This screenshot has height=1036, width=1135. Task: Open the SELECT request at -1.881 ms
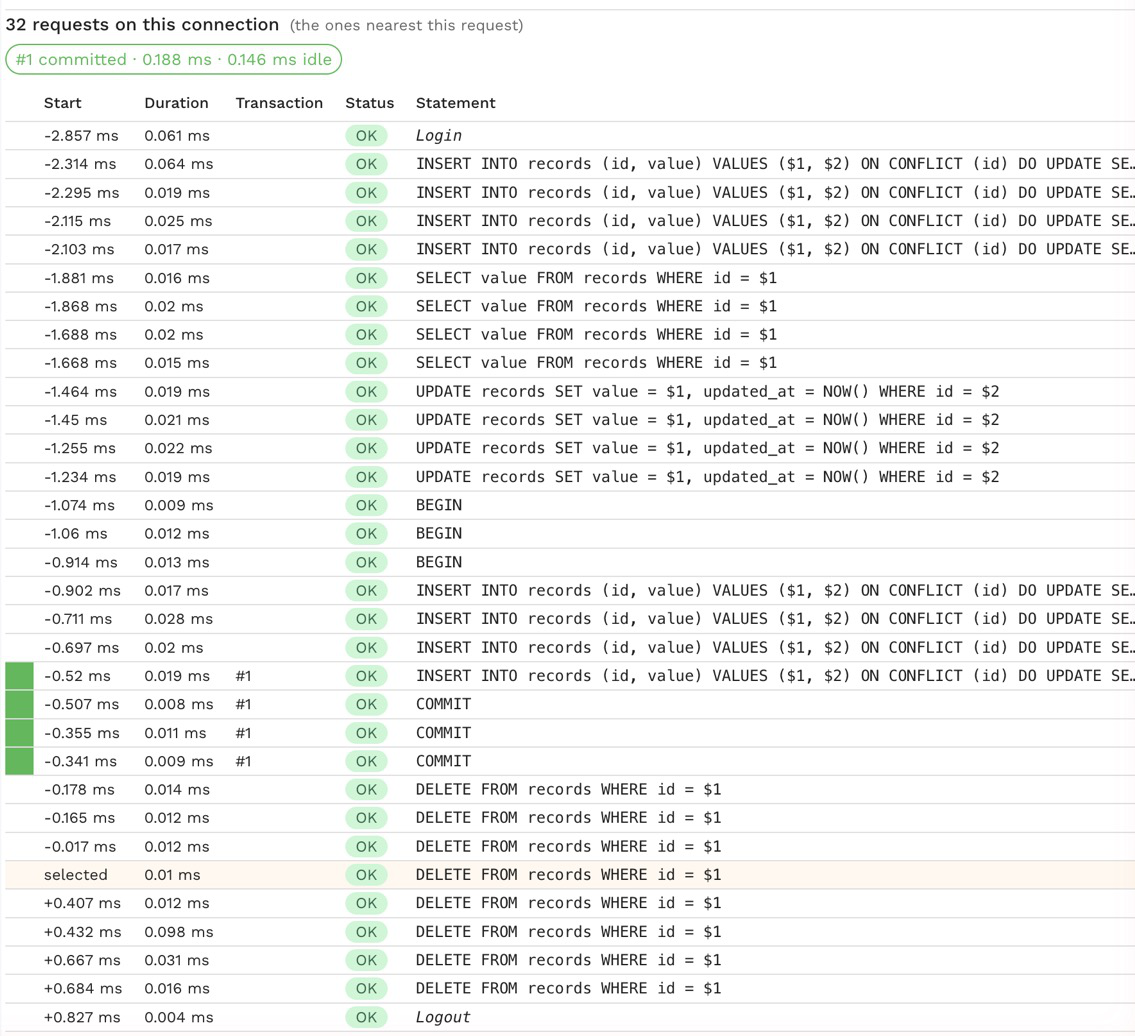570,278
